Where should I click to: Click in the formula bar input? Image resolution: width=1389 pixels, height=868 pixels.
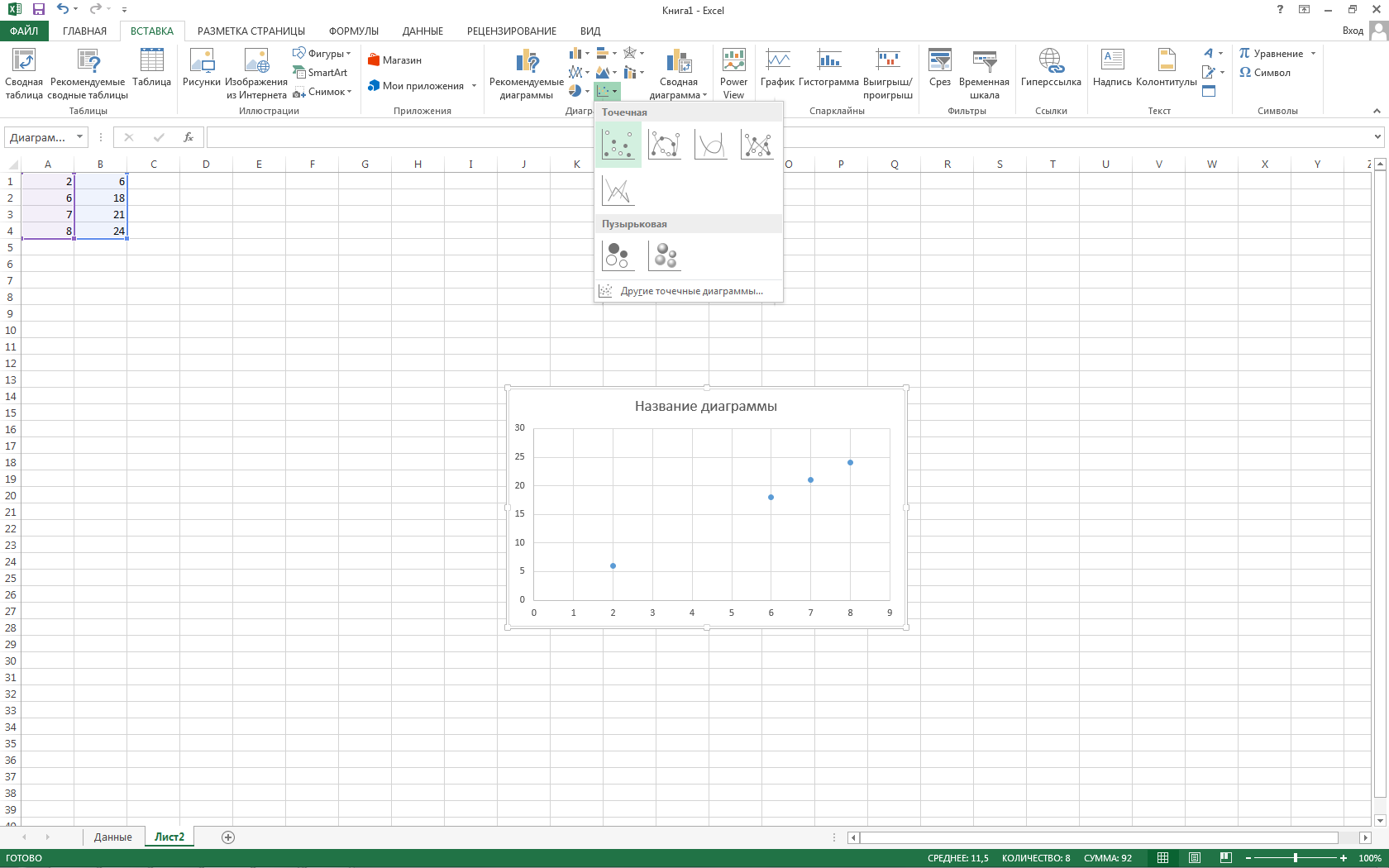pos(790,137)
